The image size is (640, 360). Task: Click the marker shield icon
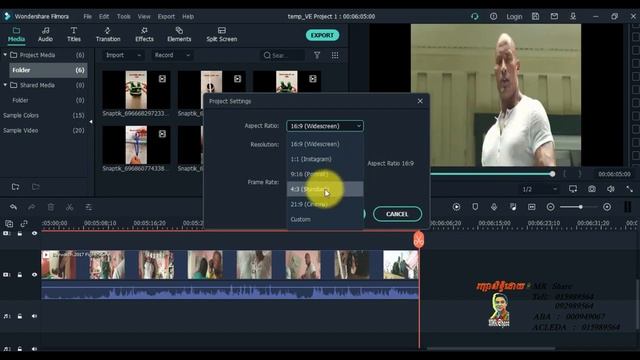475,207
